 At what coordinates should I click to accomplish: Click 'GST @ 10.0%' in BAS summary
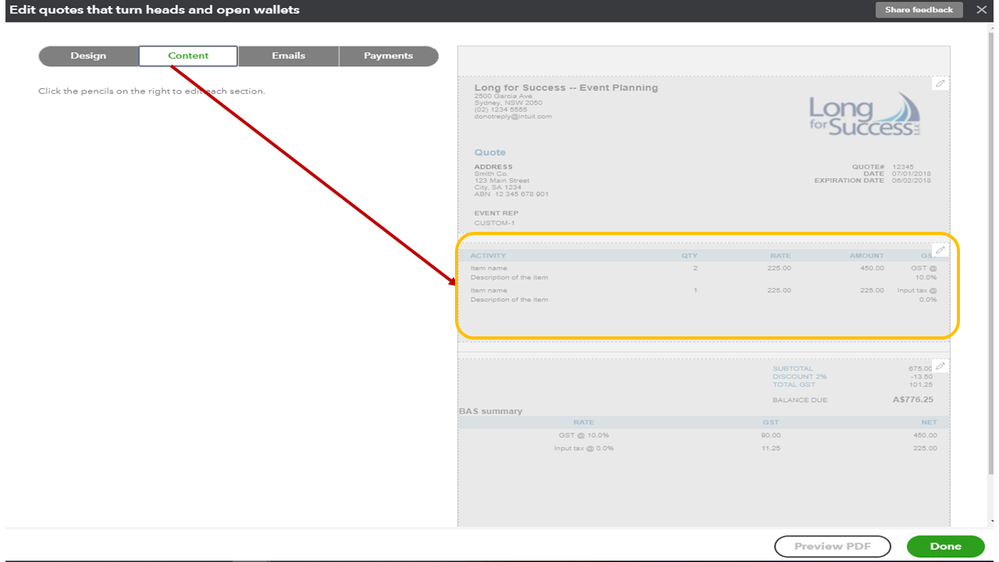(x=584, y=435)
